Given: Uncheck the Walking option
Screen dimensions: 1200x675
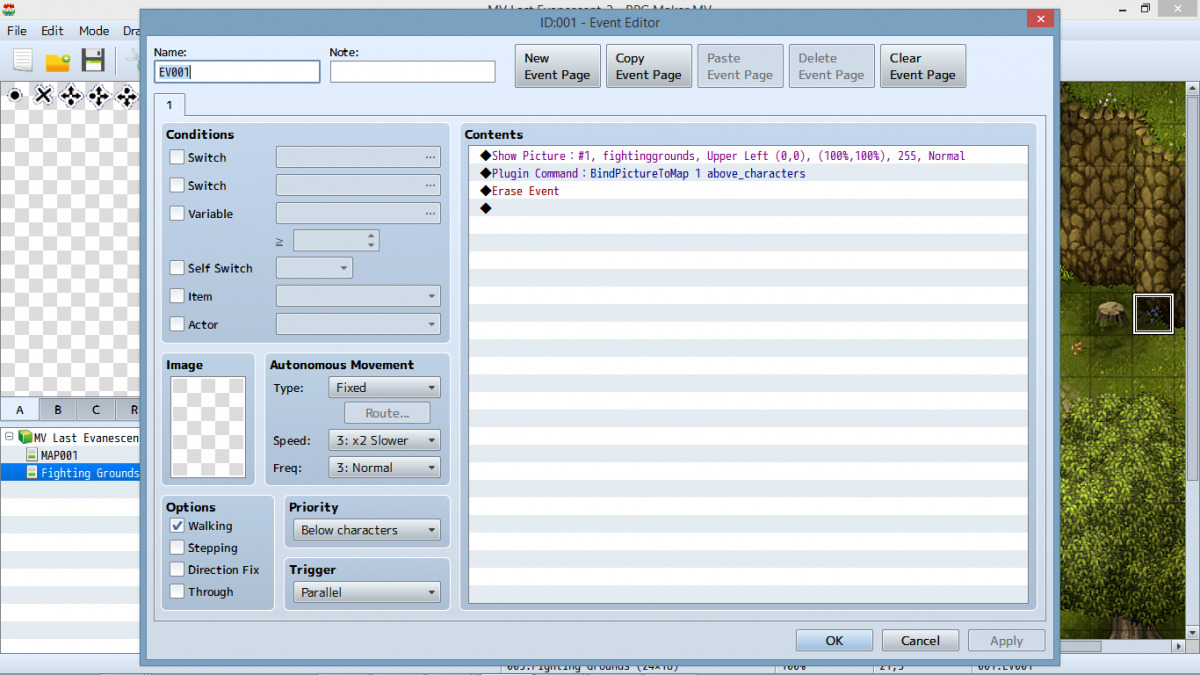Looking at the screenshot, I should [x=177, y=526].
